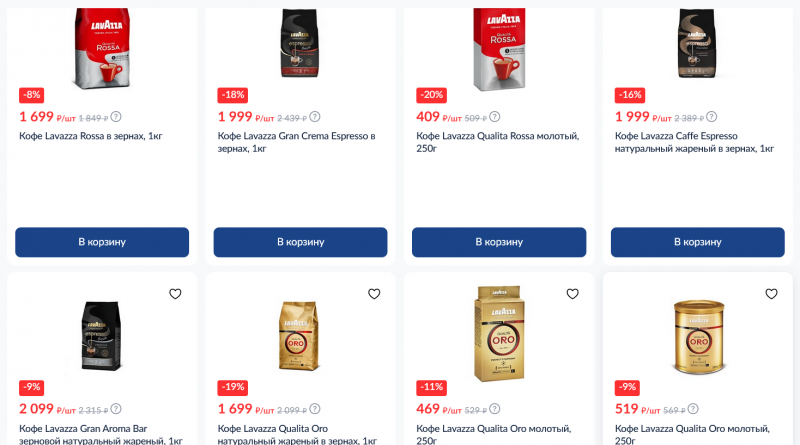
Task: Click Lavazza Qualita Oro gold tin image
Action: 698,337
